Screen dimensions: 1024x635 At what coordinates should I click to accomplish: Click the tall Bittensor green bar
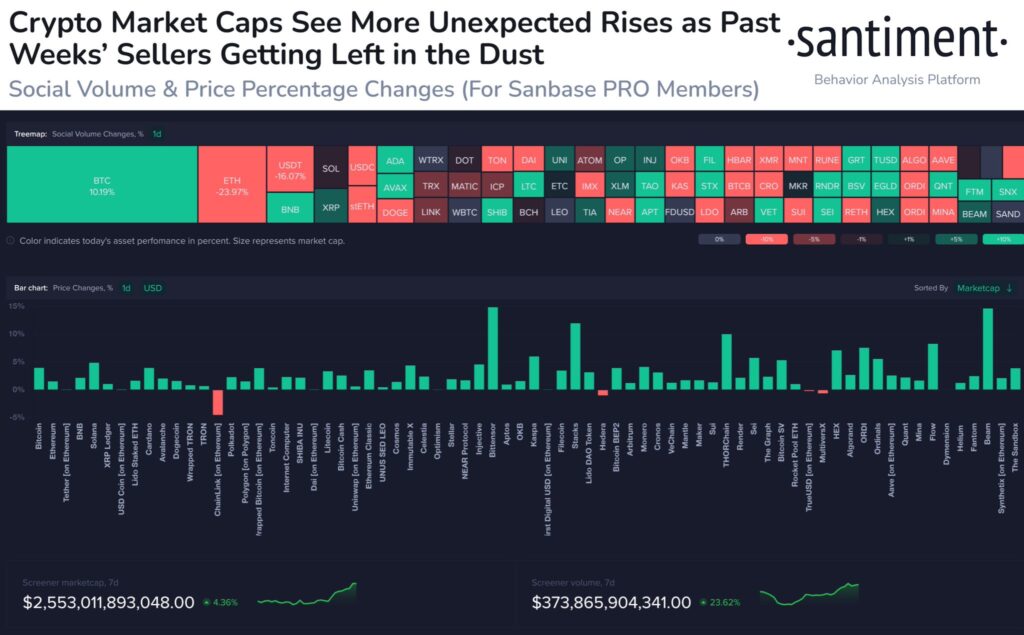pos(492,348)
